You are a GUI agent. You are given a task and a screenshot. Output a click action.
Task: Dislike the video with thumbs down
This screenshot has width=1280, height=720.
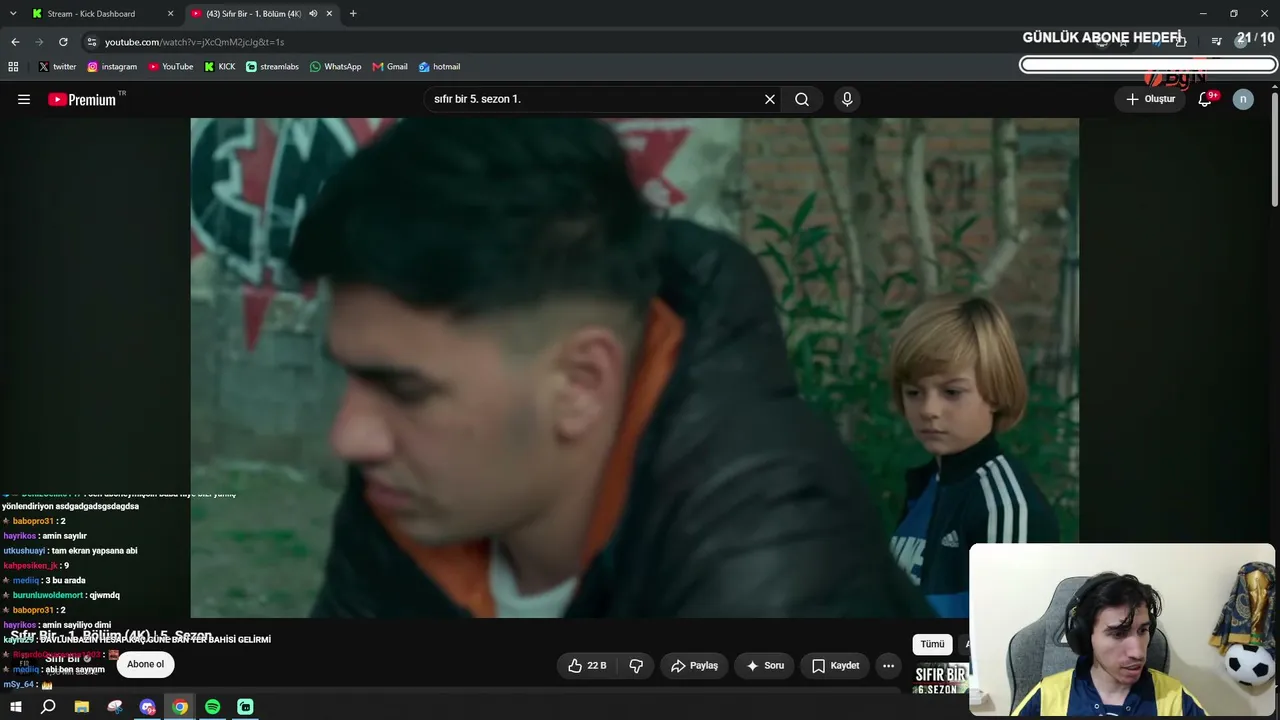636,665
